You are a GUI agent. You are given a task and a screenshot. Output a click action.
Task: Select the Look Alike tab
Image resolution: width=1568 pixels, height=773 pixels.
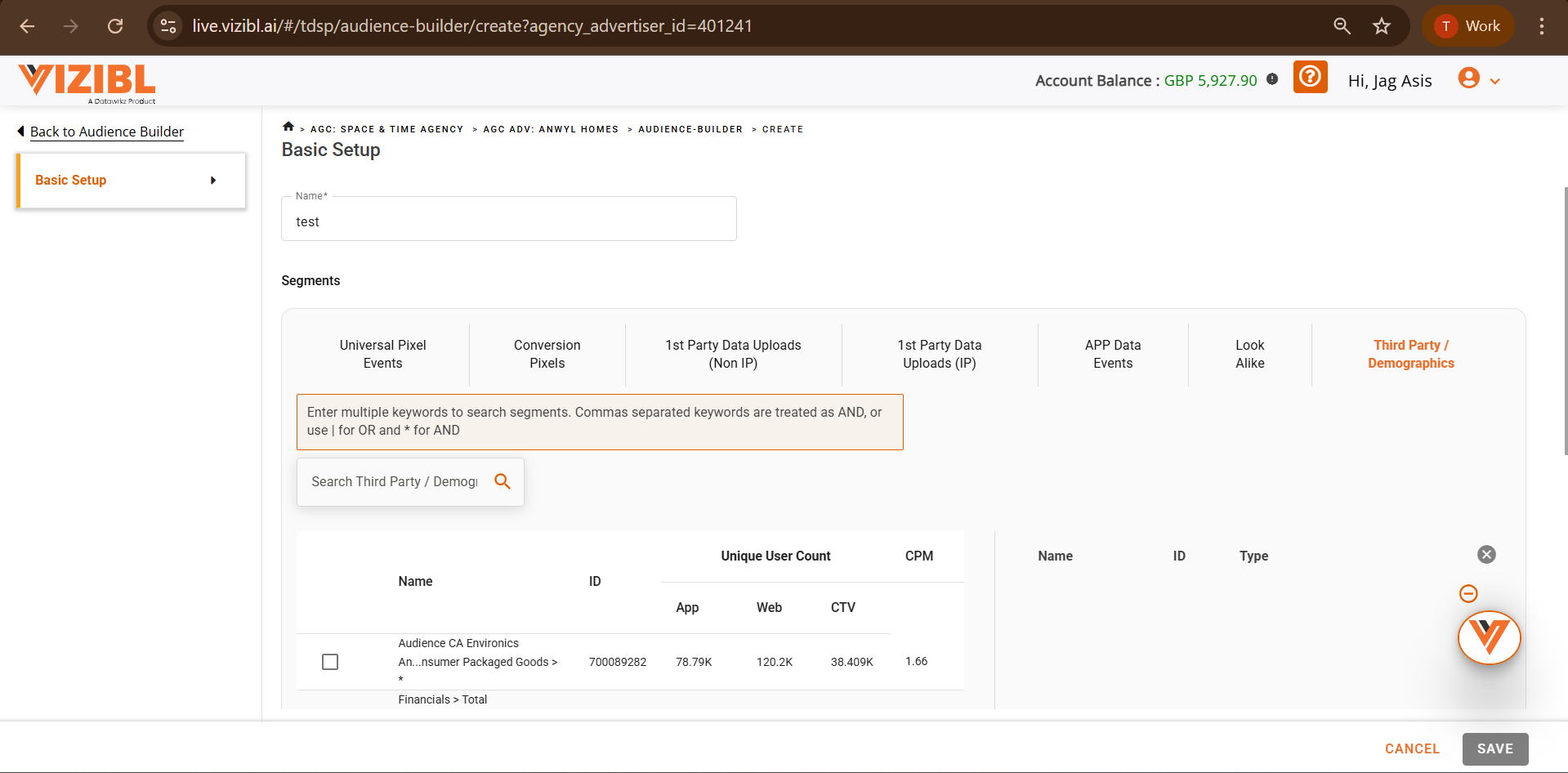pyautogui.click(x=1249, y=355)
